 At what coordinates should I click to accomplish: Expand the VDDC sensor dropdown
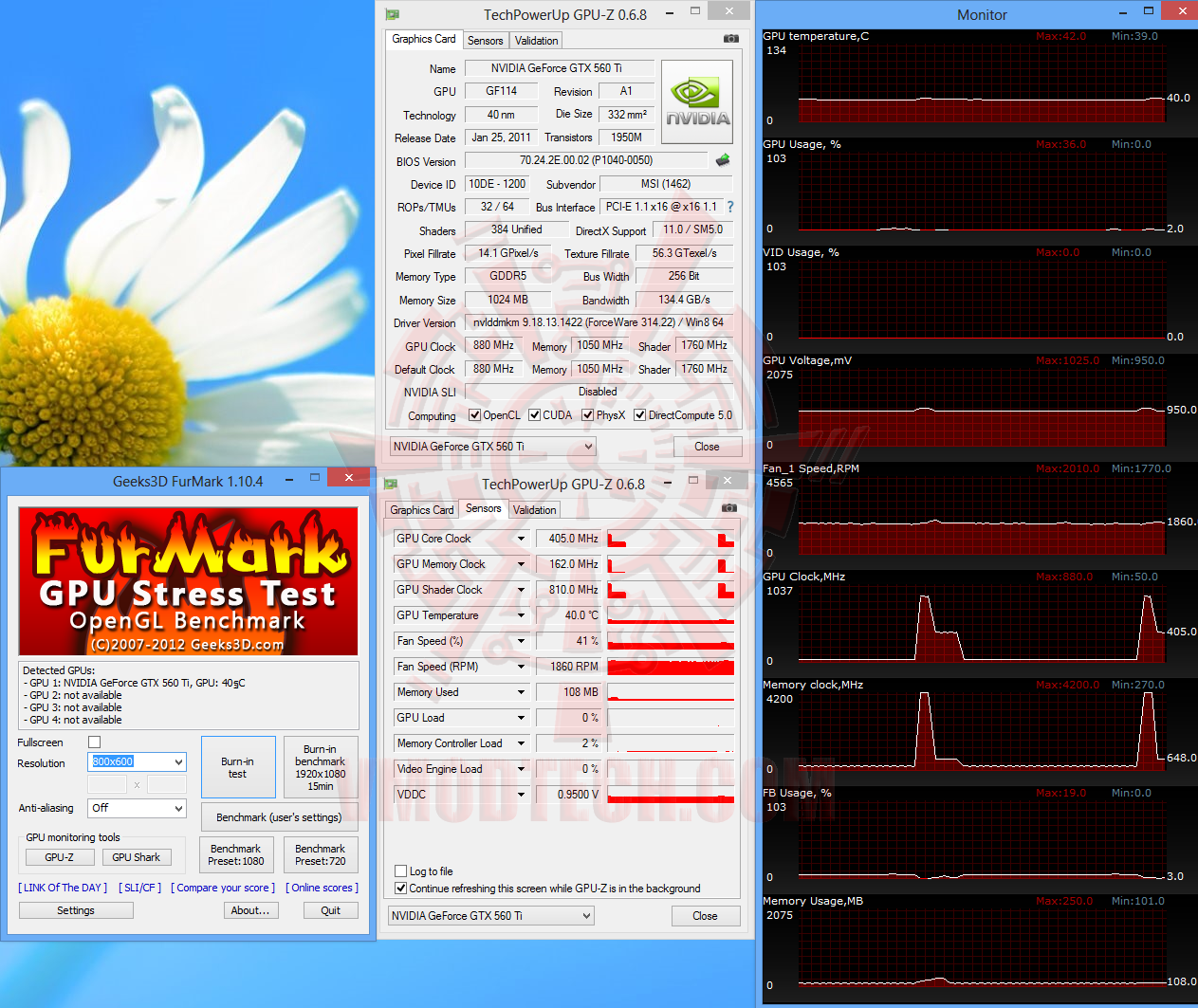[521, 795]
